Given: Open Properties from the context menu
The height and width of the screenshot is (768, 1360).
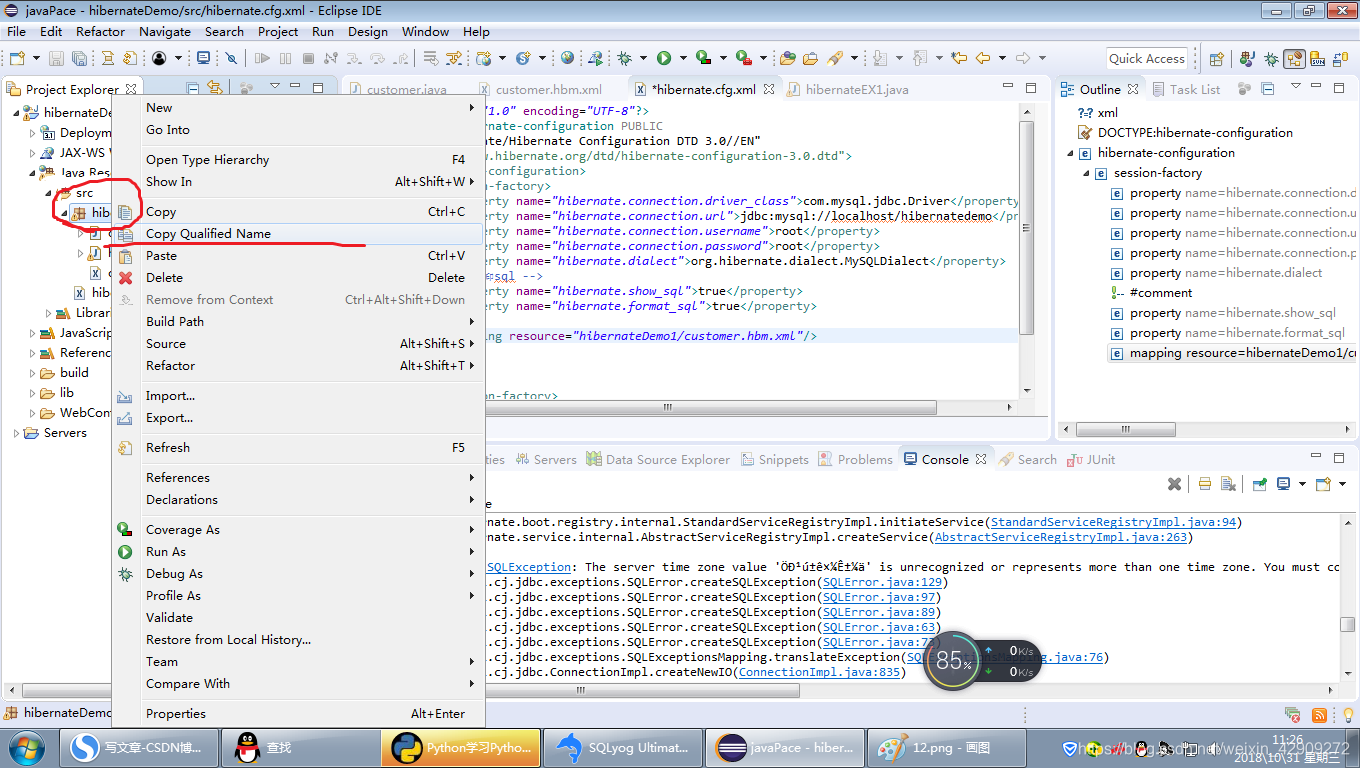Looking at the screenshot, I should pos(298,713).
